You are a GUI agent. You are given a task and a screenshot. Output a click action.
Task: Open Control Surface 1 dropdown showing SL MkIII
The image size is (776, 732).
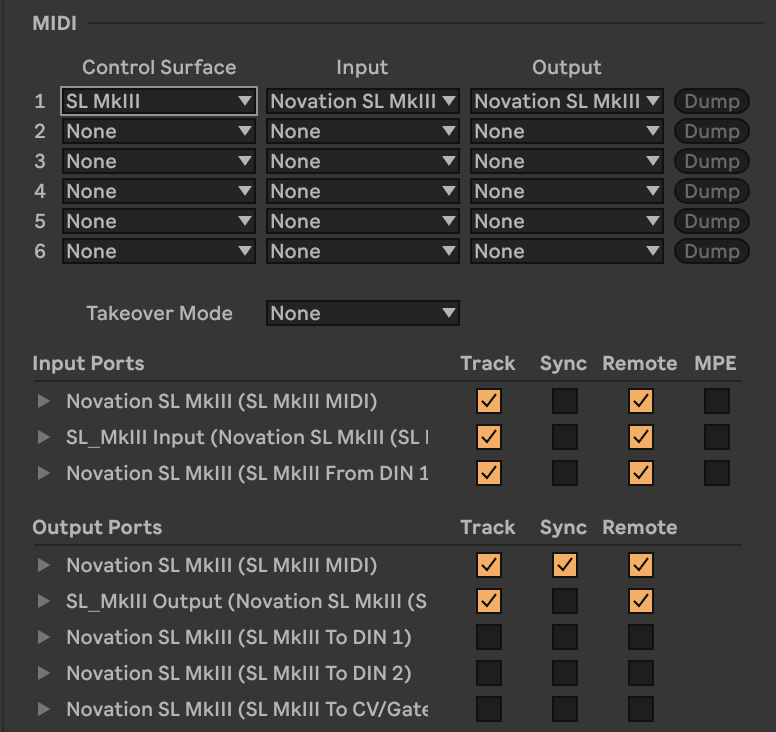(x=158, y=101)
